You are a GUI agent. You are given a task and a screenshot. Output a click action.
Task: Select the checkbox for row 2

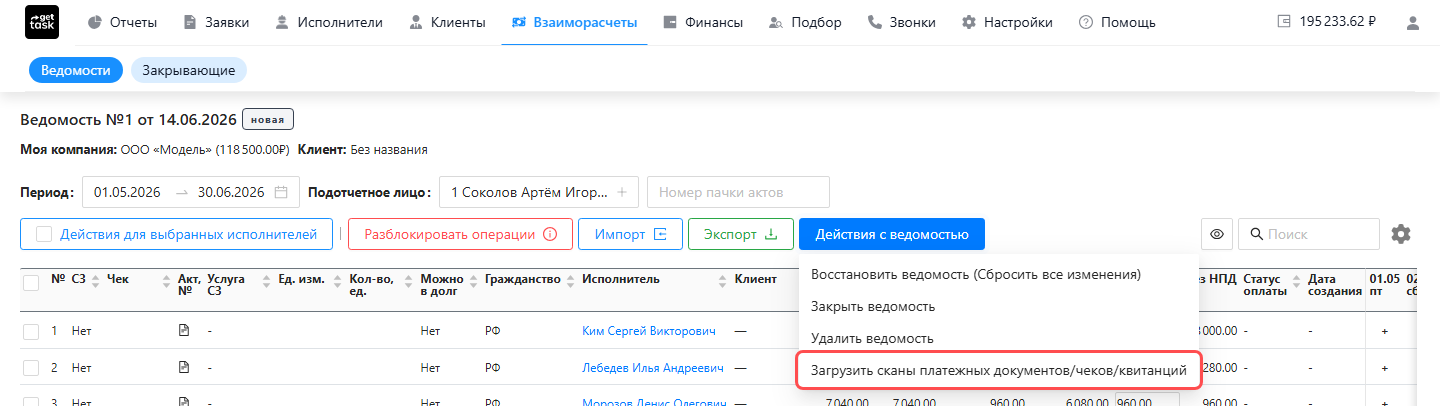(31, 368)
